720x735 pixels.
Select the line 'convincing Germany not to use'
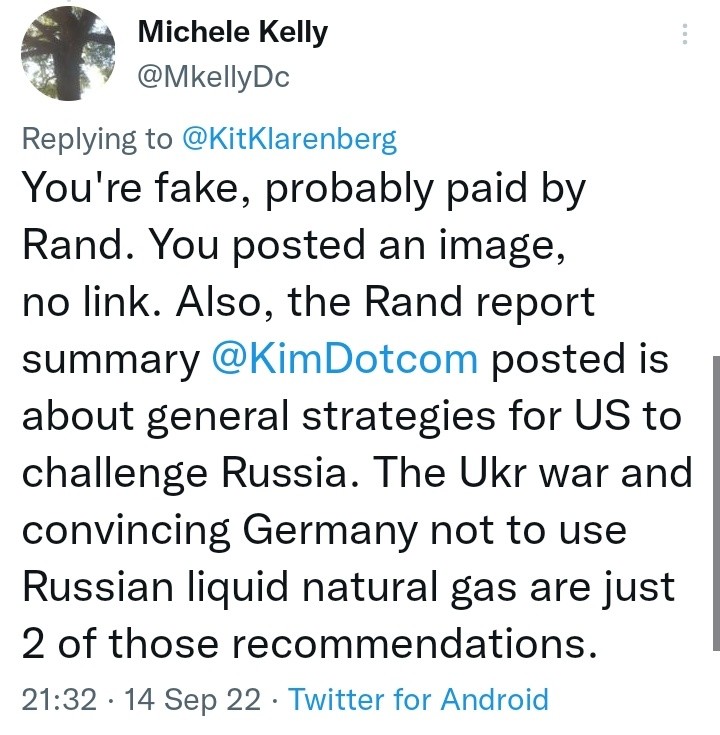324,531
